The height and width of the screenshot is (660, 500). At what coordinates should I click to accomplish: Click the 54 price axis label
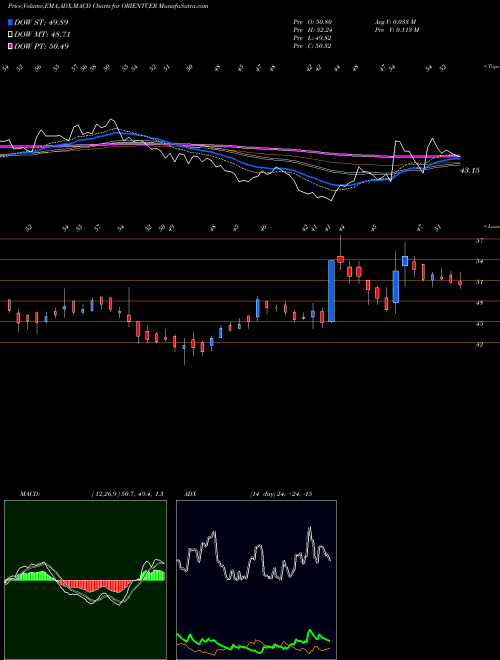479,261
